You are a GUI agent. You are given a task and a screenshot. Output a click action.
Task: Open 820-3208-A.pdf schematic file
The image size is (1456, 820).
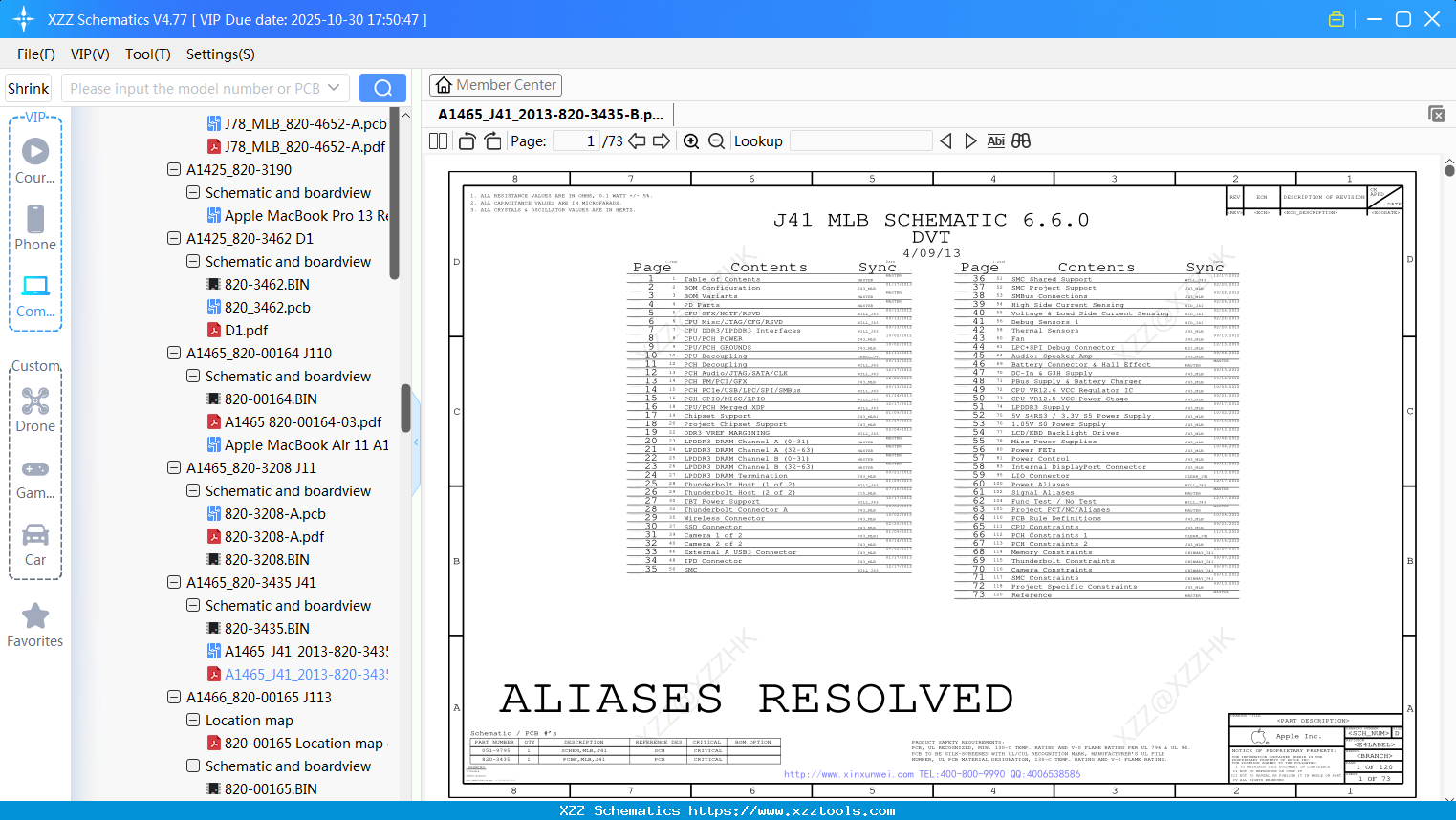(x=266, y=537)
